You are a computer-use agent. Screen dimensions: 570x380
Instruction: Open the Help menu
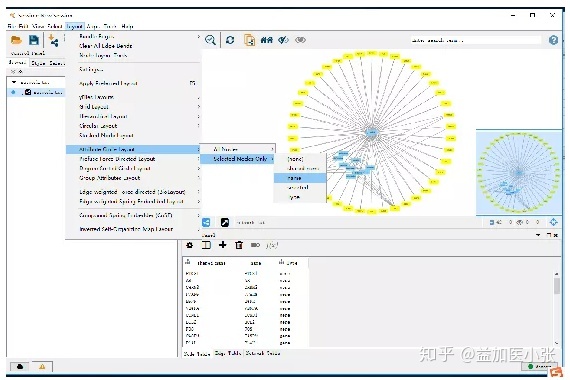(127, 26)
